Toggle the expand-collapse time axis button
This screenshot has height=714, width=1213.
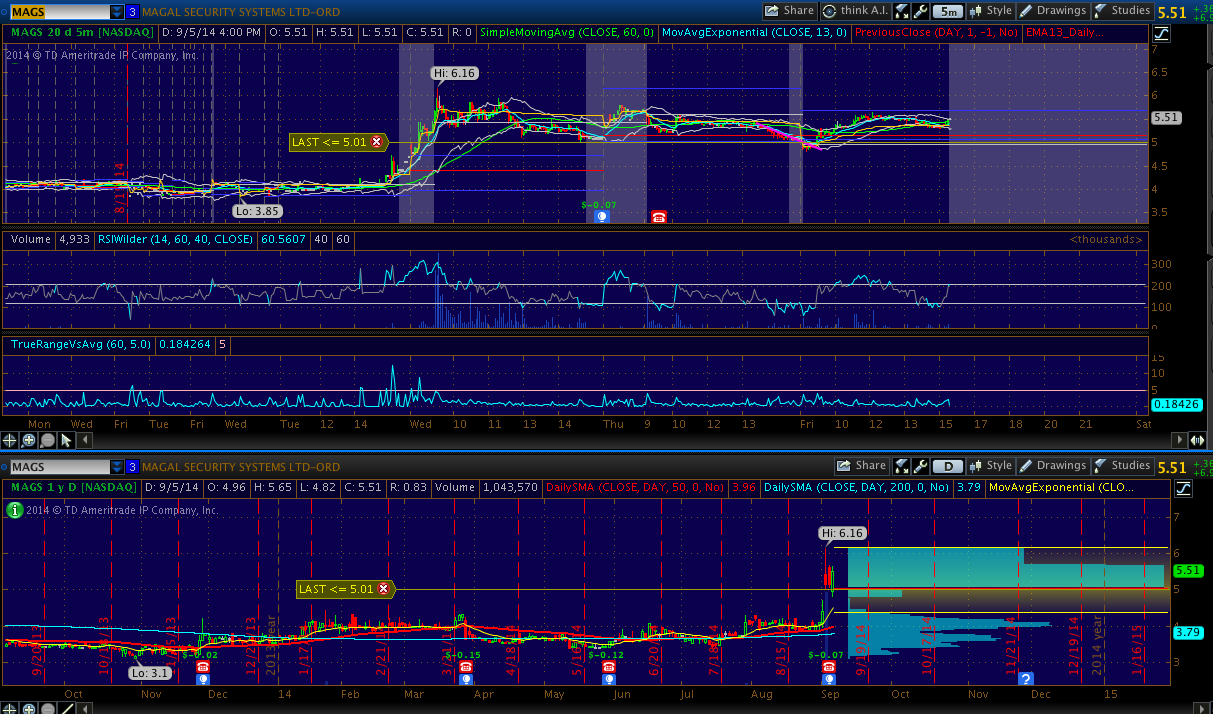tap(1196, 440)
